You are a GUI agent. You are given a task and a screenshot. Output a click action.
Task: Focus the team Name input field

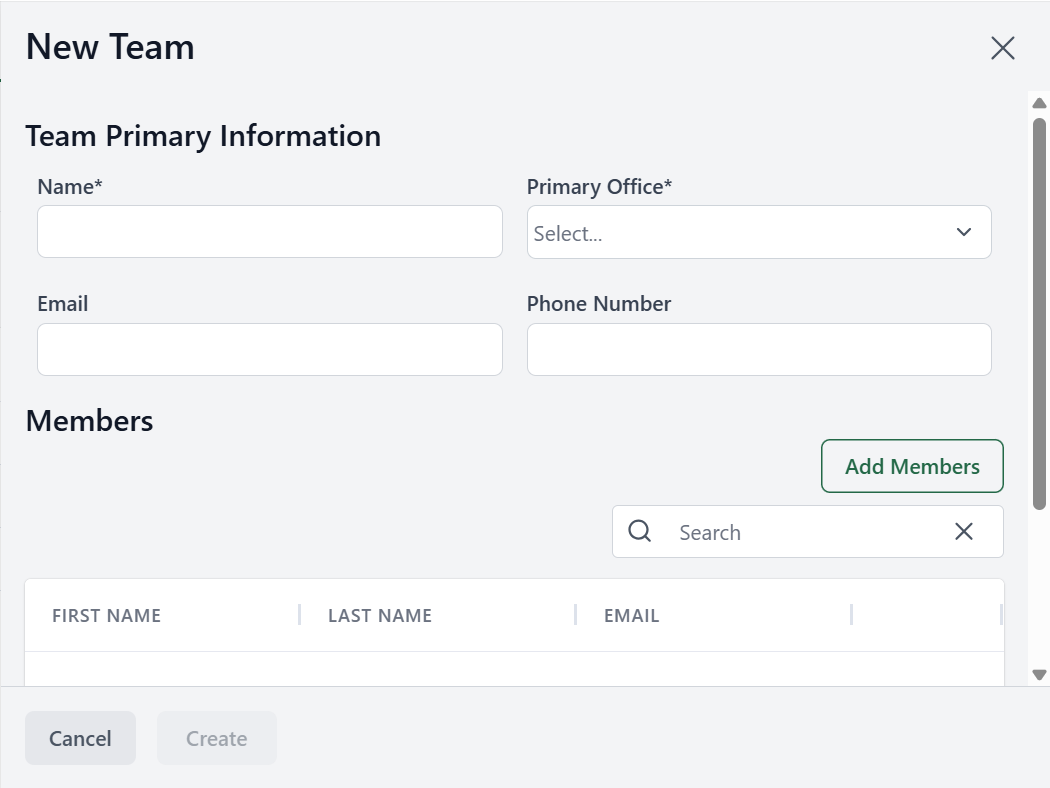pos(270,232)
